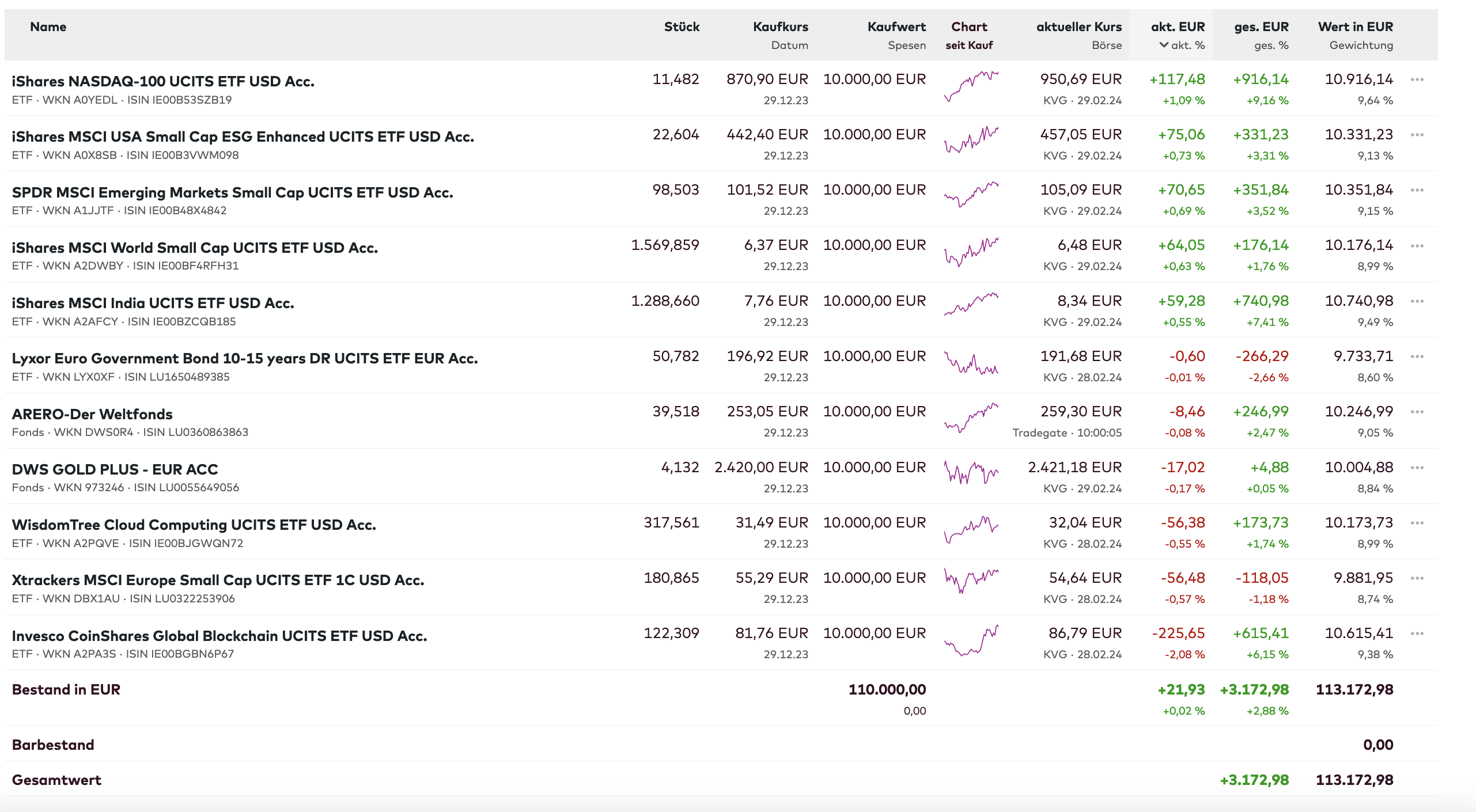Open sparkline chart of Invesco CoinShares Blockchain
1476x812 pixels.
click(x=971, y=640)
